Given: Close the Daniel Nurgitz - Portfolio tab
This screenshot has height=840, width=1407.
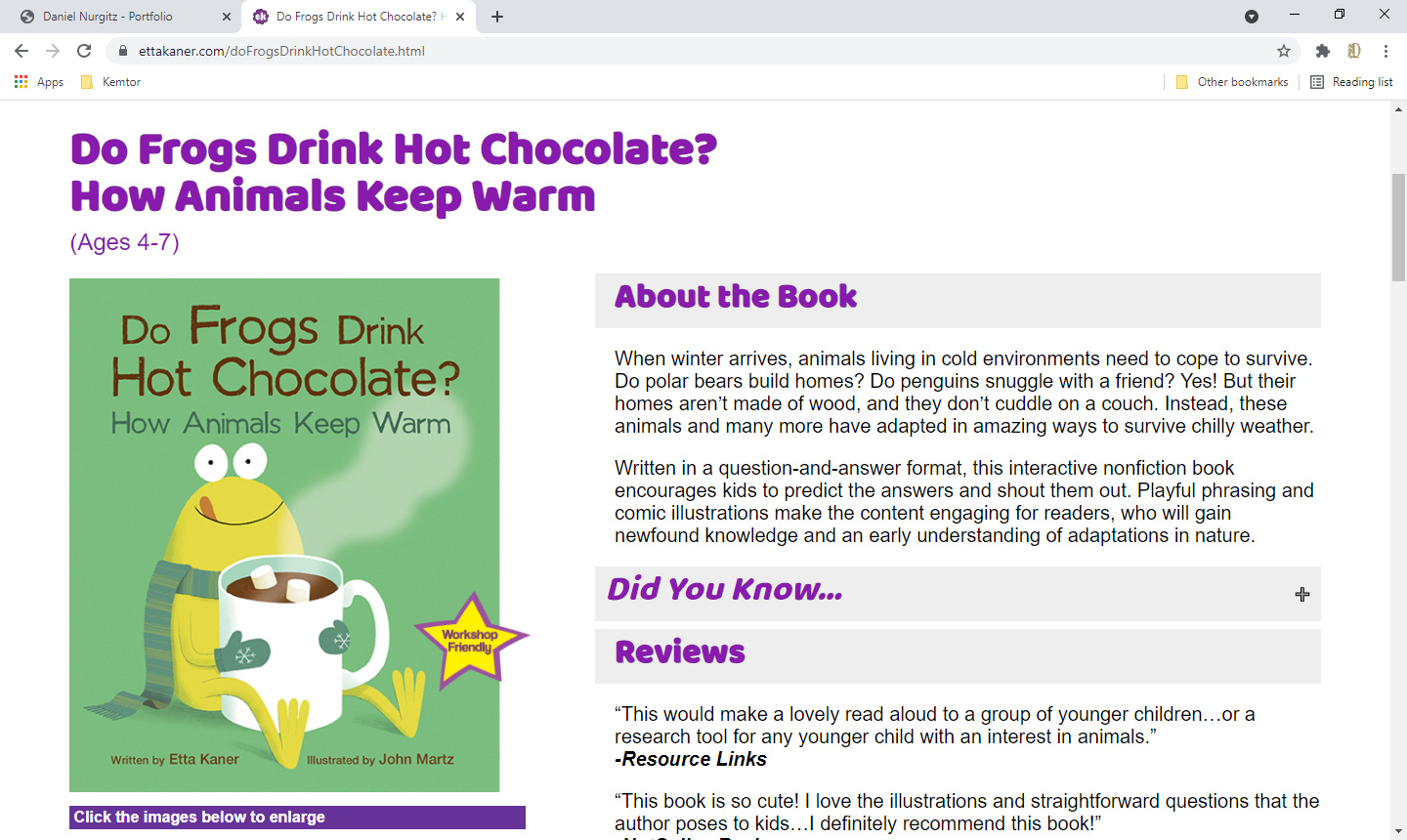Looking at the screenshot, I should pos(227,17).
